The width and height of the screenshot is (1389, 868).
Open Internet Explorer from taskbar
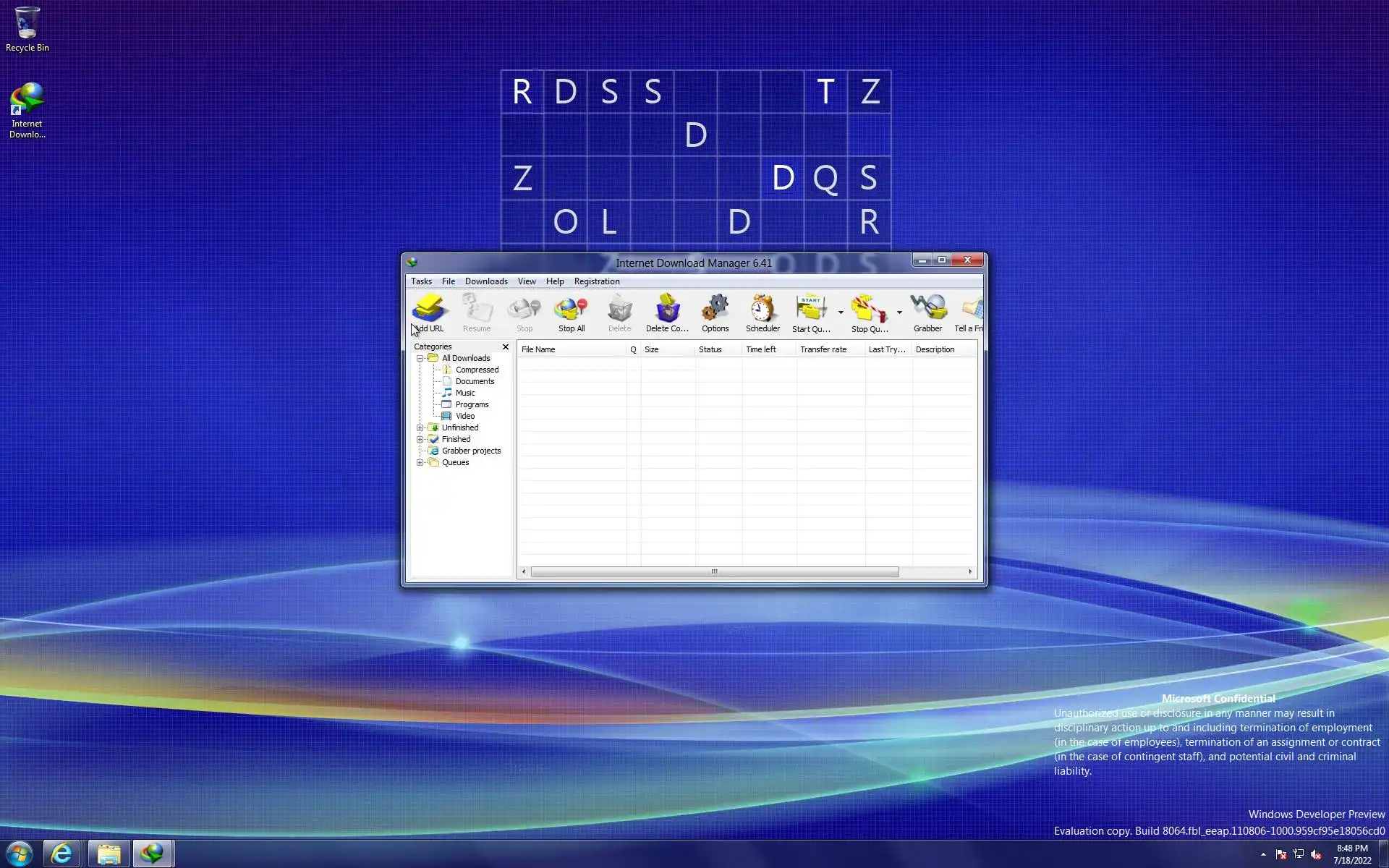click(x=62, y=854)
